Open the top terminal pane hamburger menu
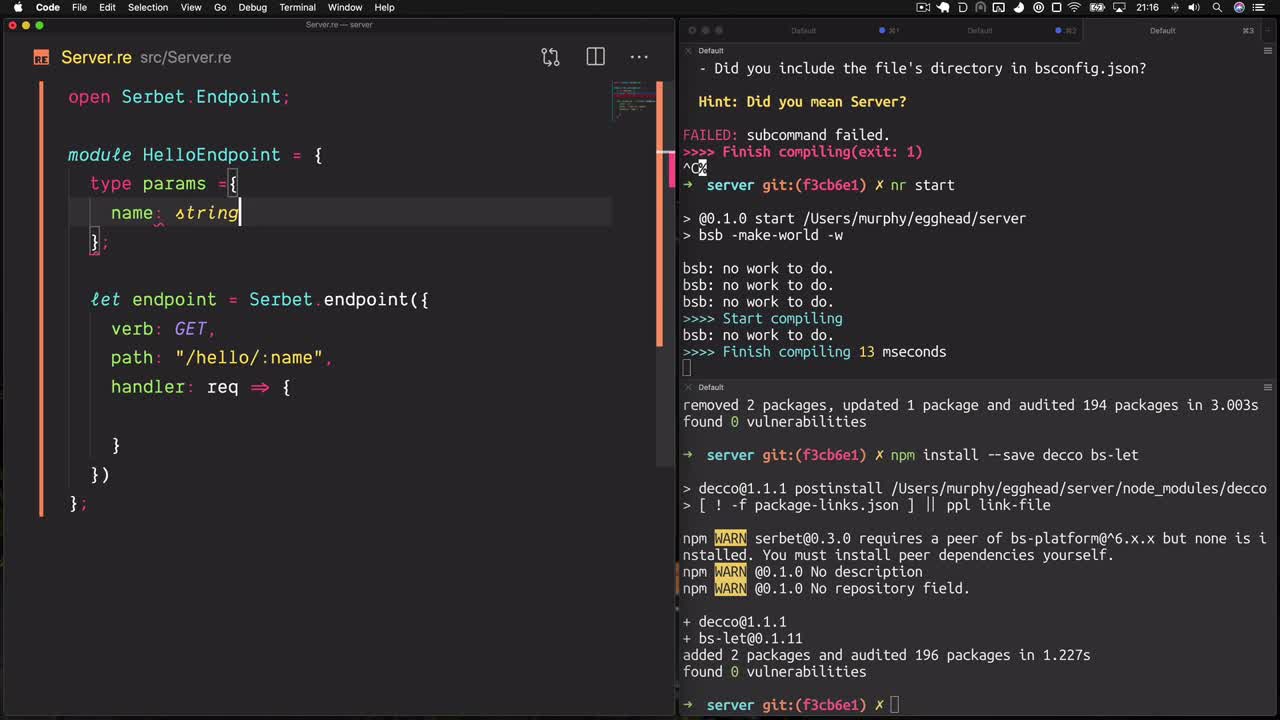Image resolution: width=1280 pixels, height=720 pixels. (x=1267, y=51)
